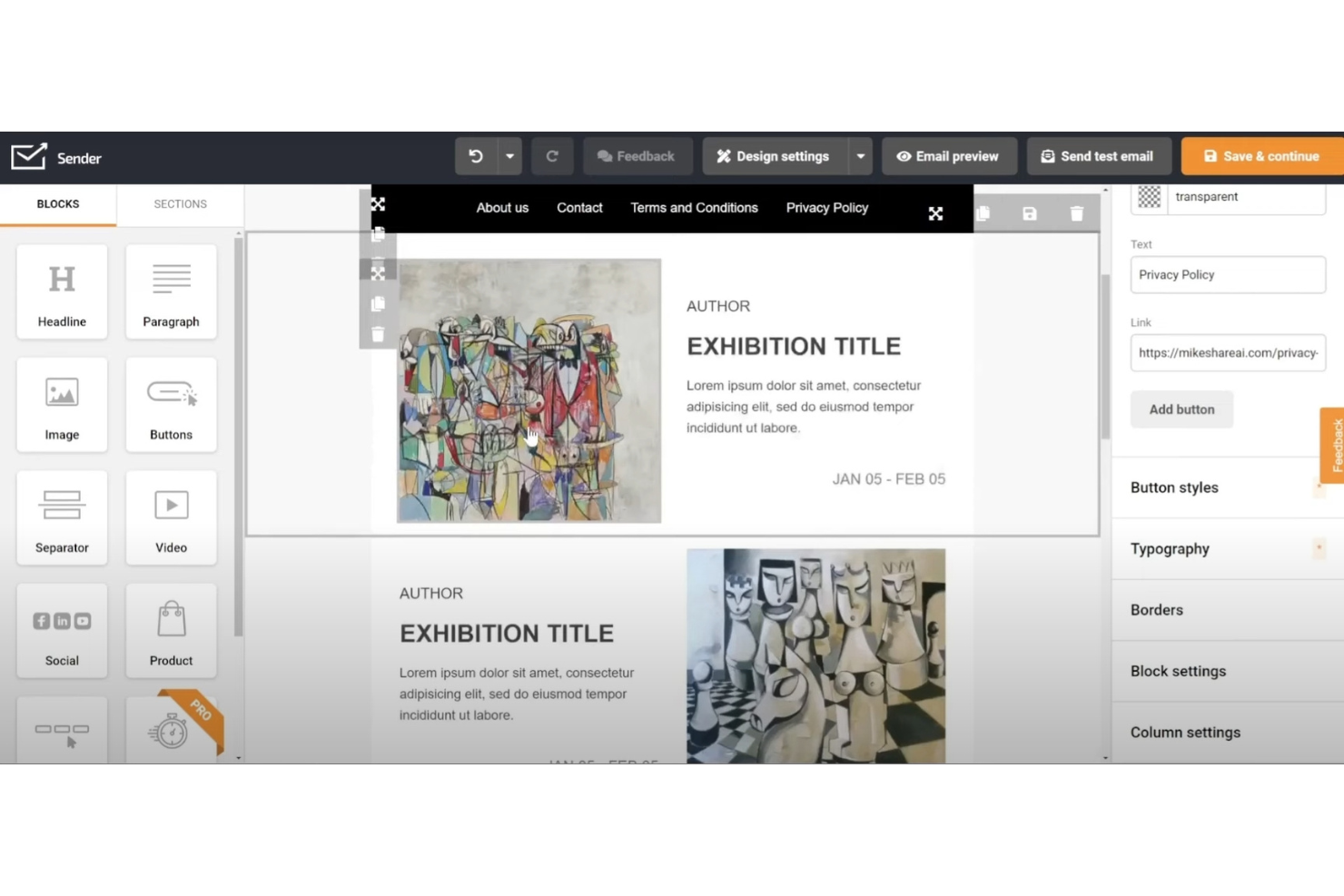Select the Video block
Viewport: 1344px width, 896px height.
point(171,518)
